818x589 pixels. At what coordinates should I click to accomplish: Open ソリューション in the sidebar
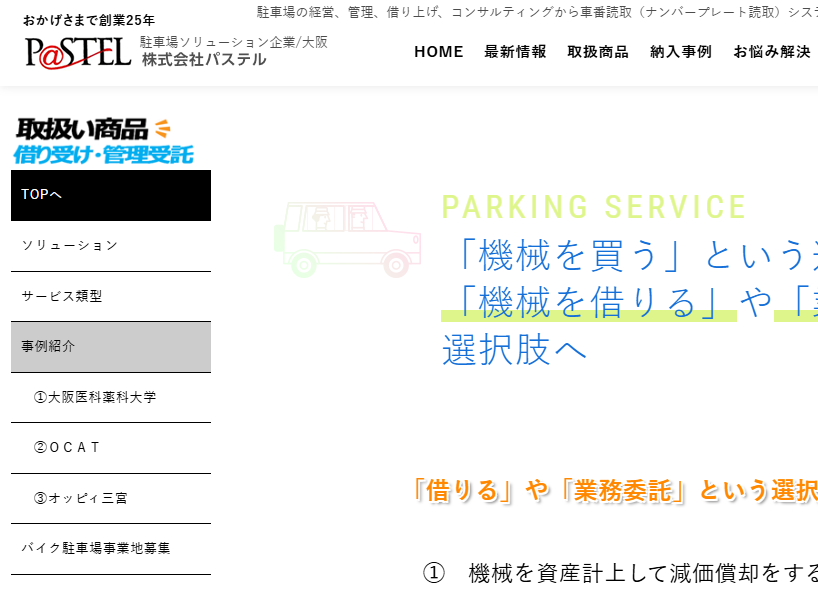[x=111, y=246]
